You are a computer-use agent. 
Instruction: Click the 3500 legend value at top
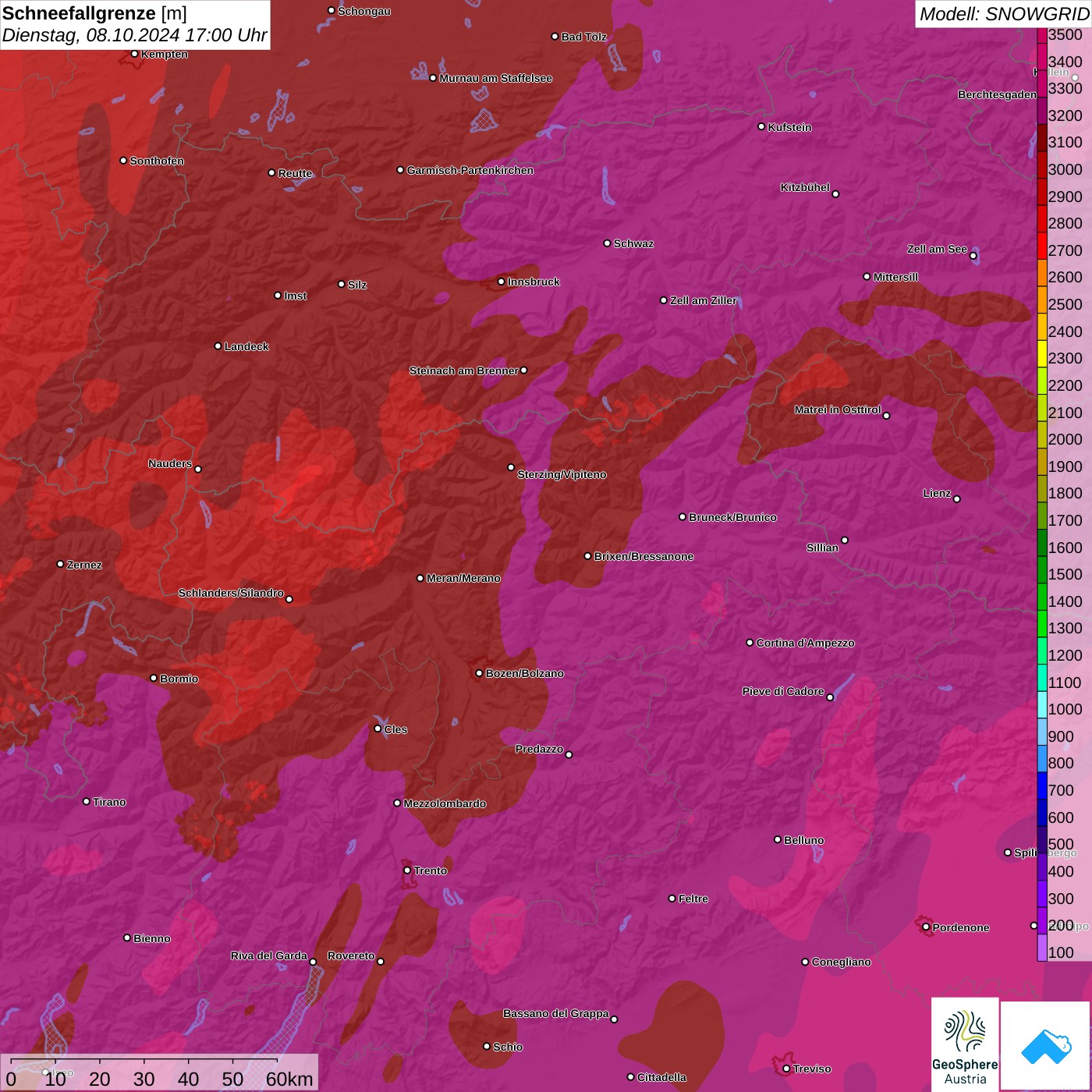point(1065,34)
